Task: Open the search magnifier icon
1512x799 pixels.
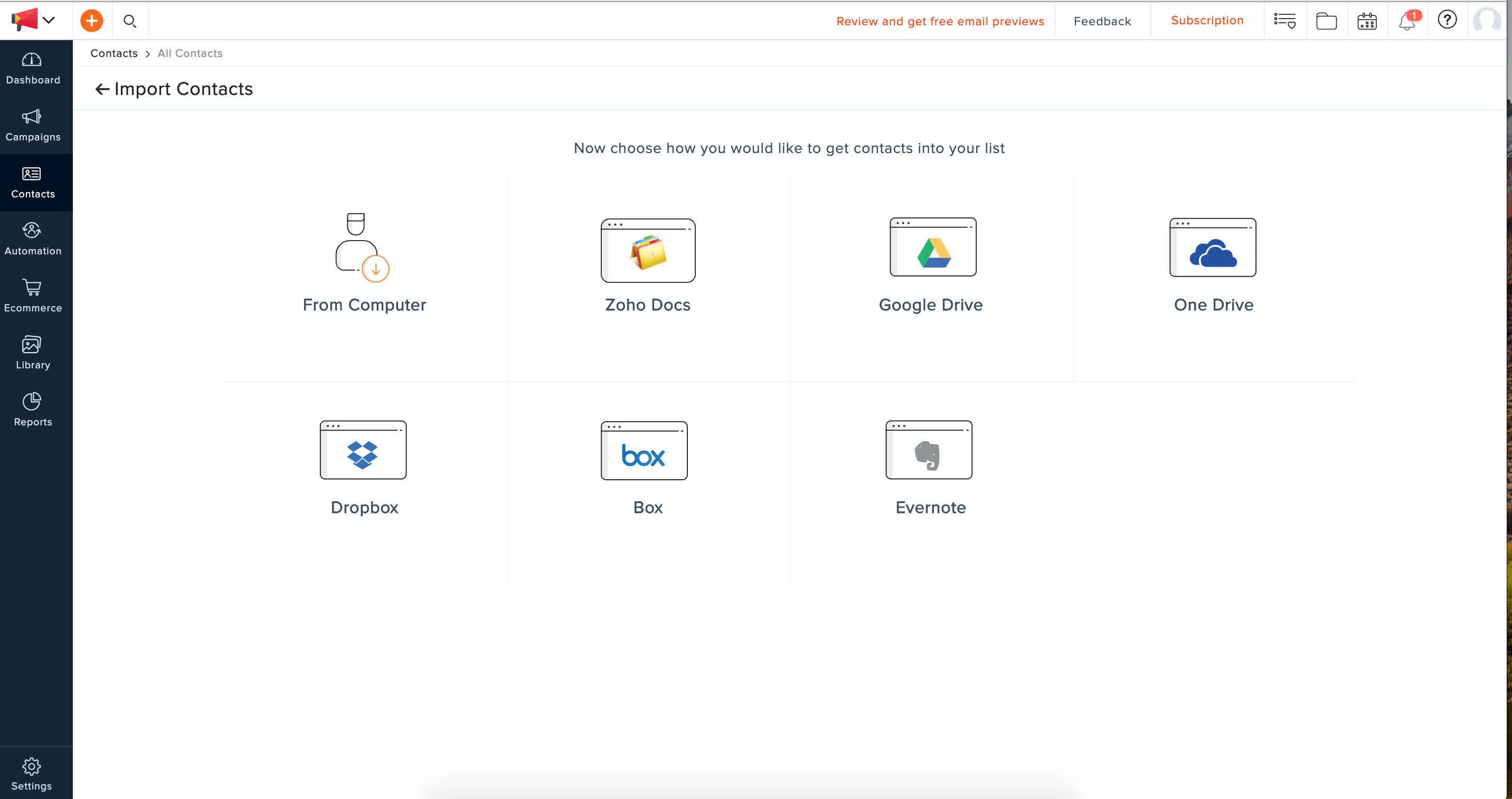Action: (x=130, y=21)
